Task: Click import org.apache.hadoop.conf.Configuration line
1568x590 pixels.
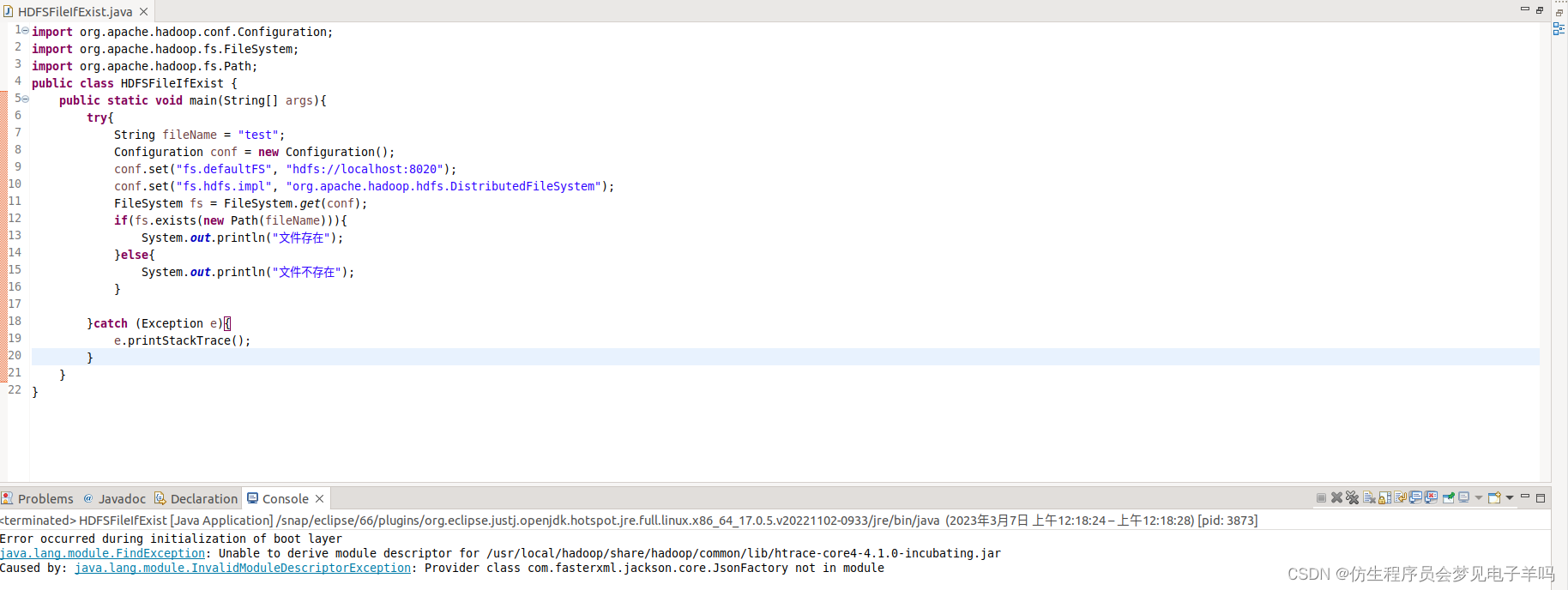Action: coord(182,32)
